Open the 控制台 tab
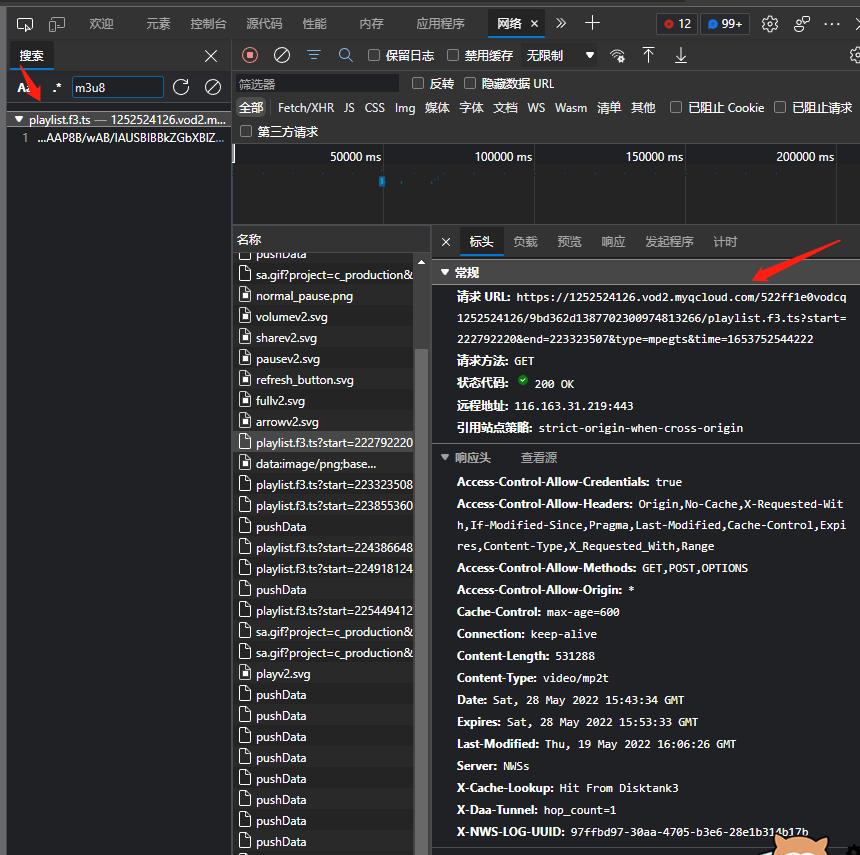Image resolution: width=860 pixels, height=855 pixels. 208,23
